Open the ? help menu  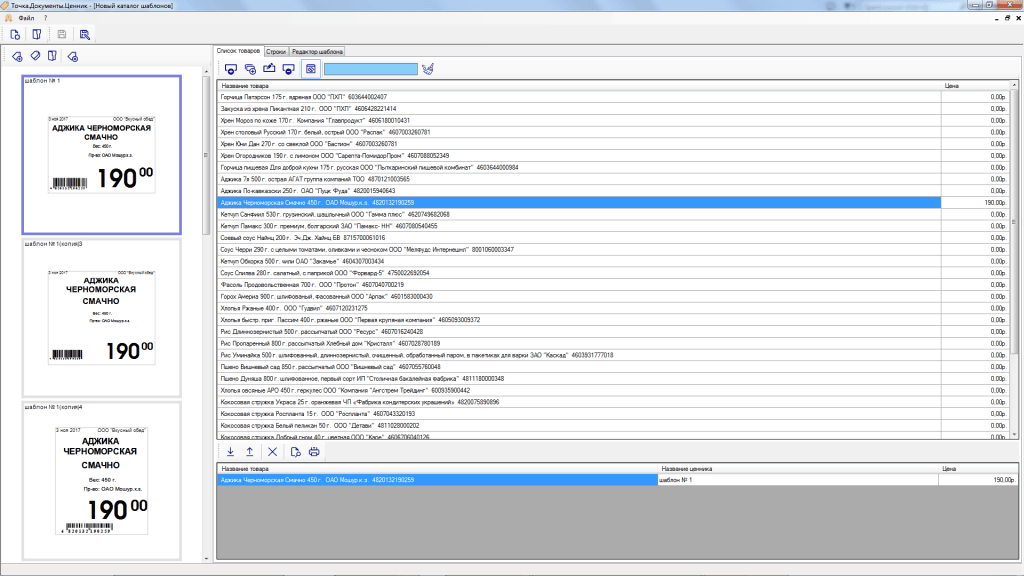click(x=46, y=18)
